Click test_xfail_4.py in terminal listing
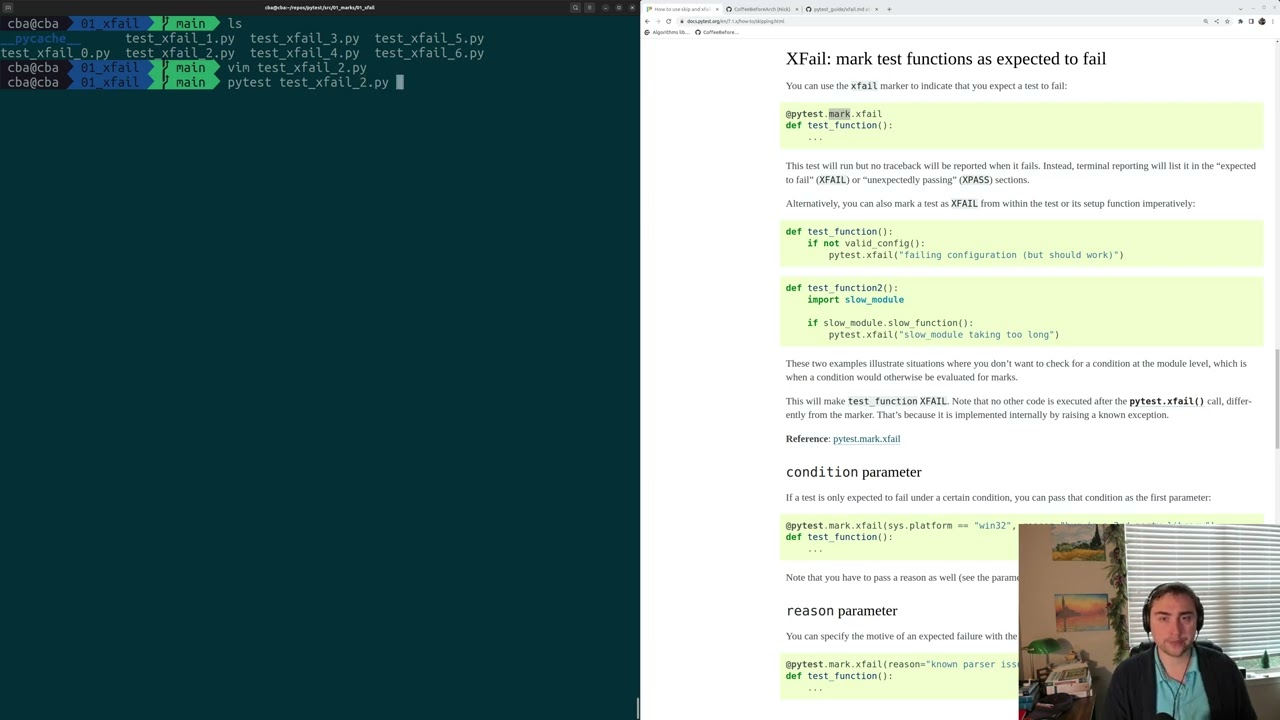This screenshot has width=1280, height=720. 304,53
